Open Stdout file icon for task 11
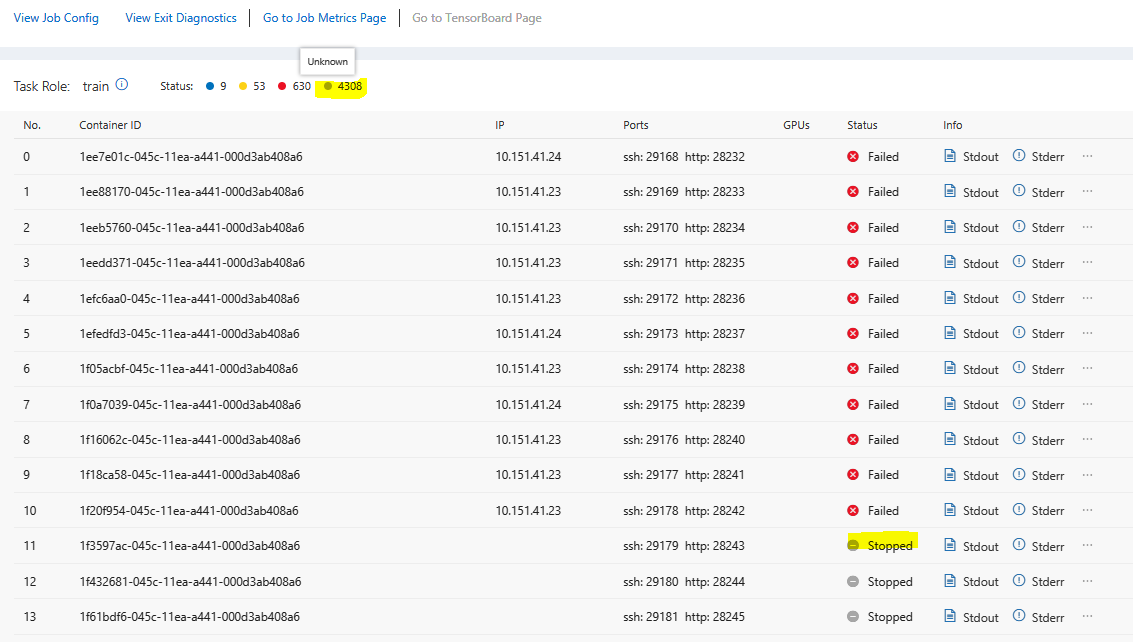 tap(950, 544)
